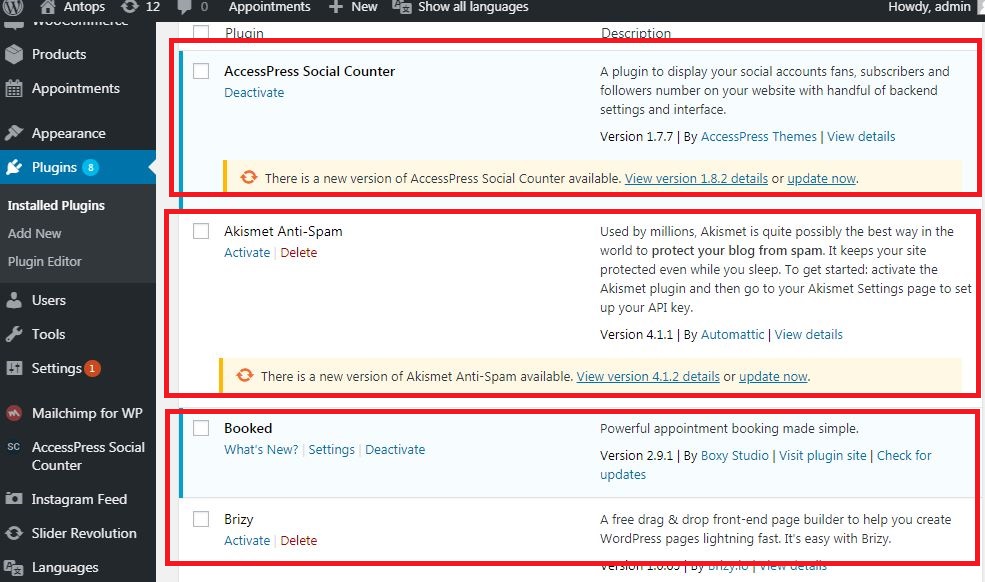Select the Booked plugin checkbox
This screenshot has height=582, width=985.
pyautogui.click(x=201, y=428)
